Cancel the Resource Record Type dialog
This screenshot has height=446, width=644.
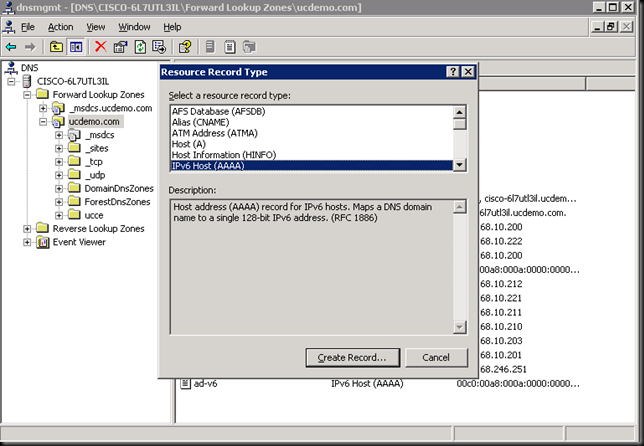coord(436,358)
